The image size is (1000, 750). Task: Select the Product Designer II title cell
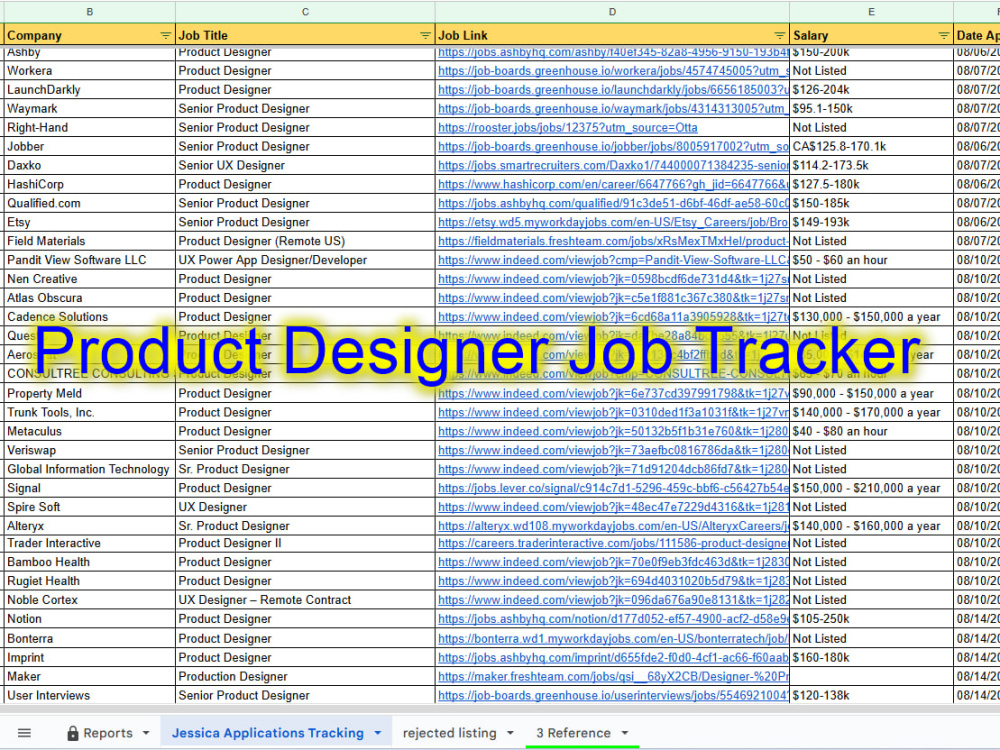coord(305,543)
